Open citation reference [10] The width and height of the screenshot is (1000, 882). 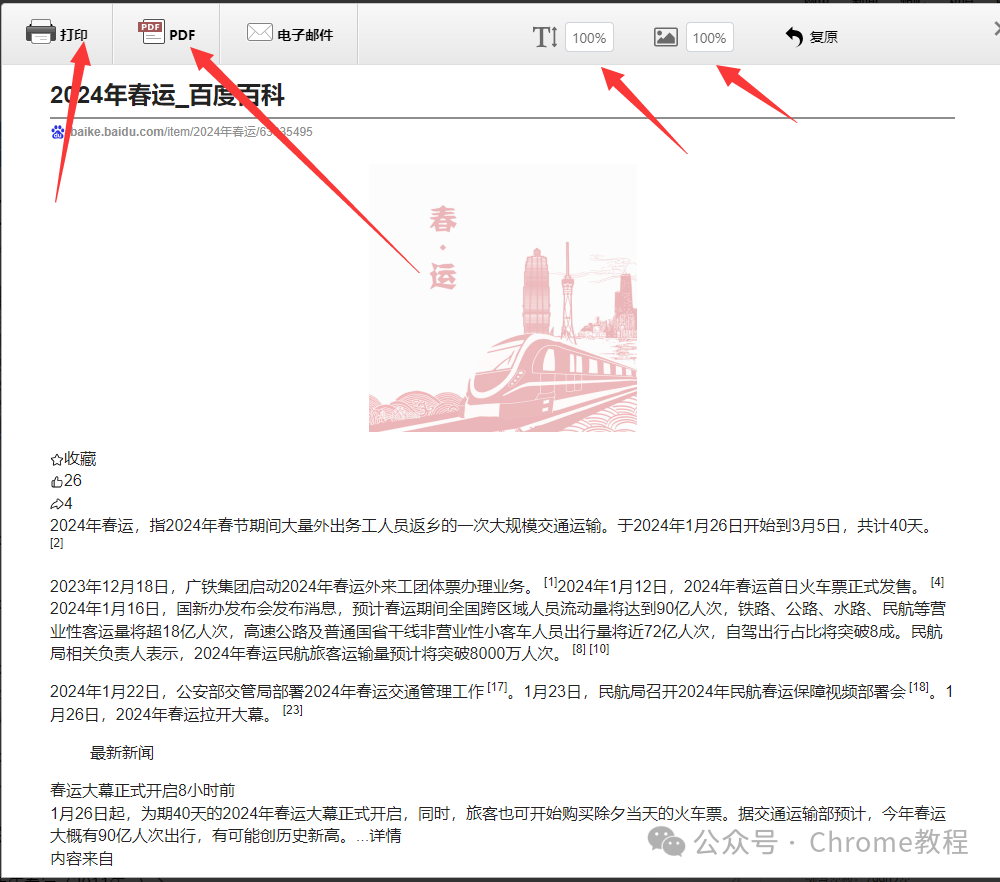599,649
